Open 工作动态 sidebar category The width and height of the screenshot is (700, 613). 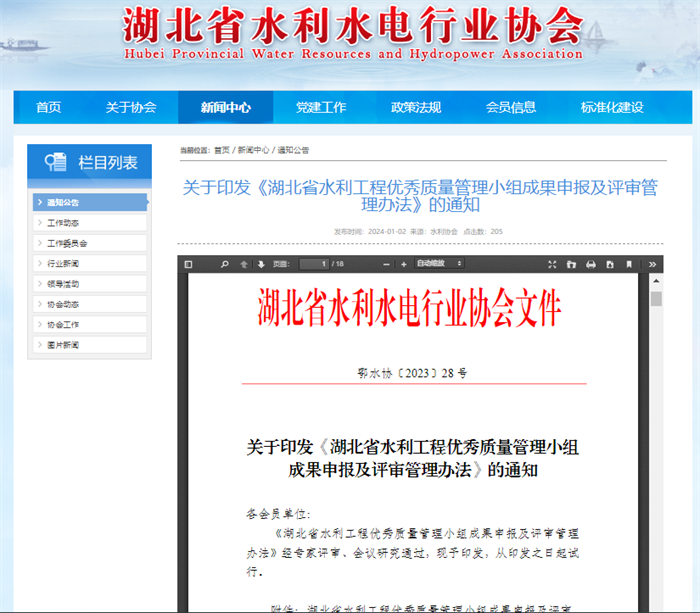click(x=90, y=223)
